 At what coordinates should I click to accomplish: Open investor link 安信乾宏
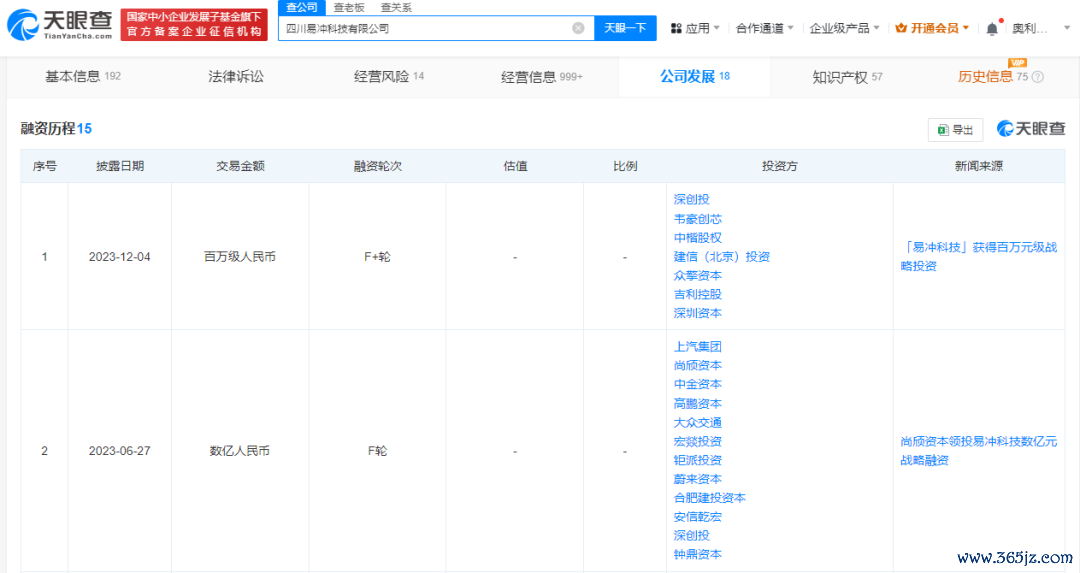point(698,517)
